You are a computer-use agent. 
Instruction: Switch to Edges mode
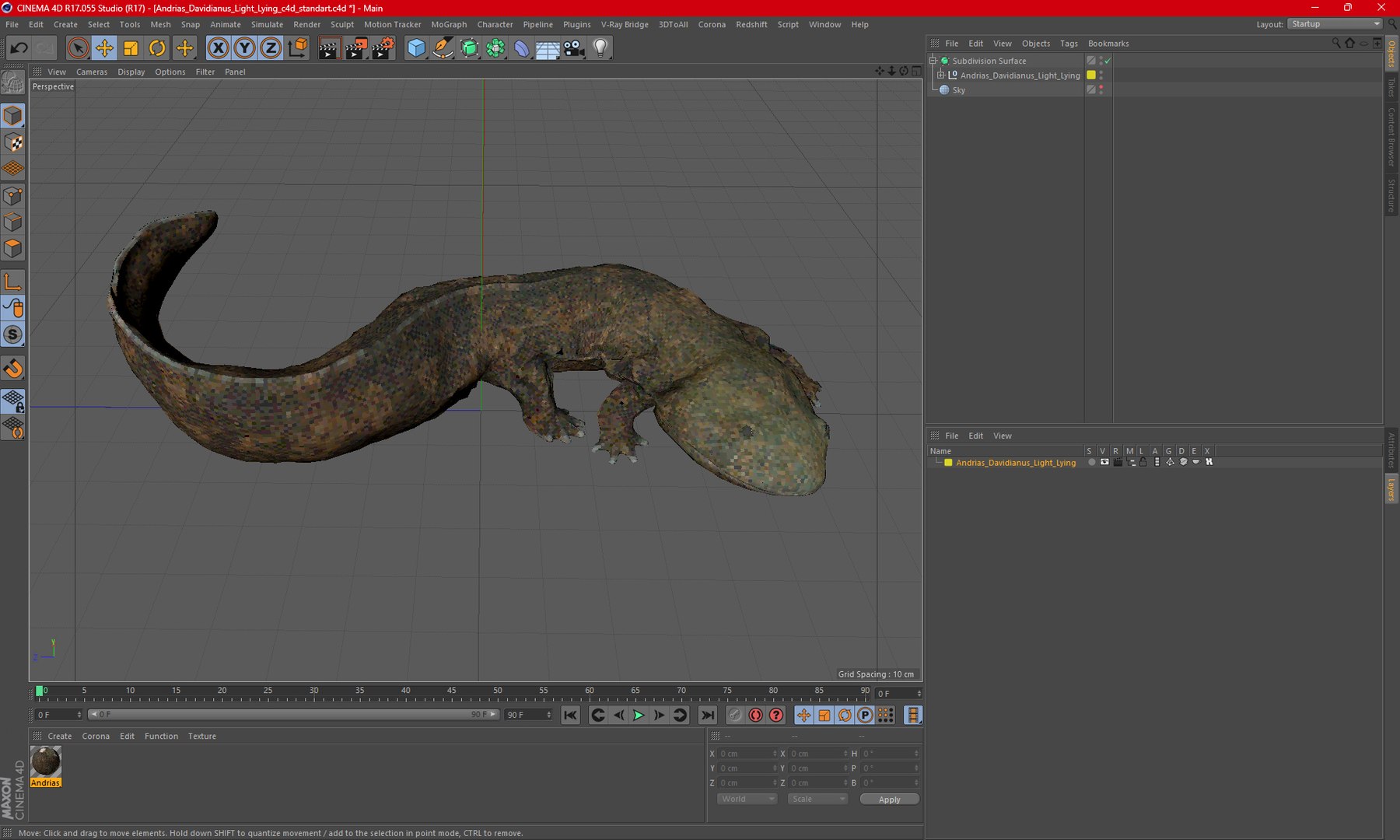(x=13, y=222)
